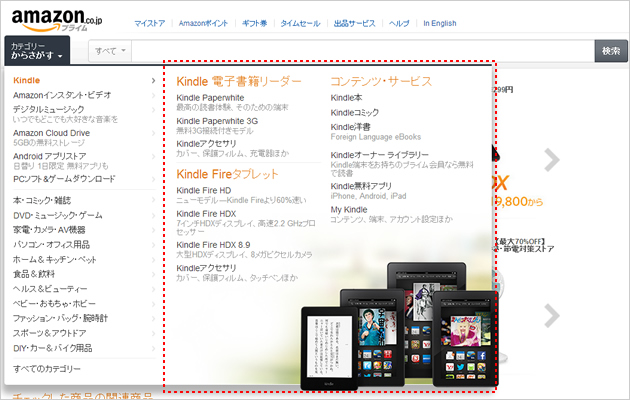630x400 pixels.
Task: Select ベビー・おもちゃ・ホビー category
Action: point(54,304)
